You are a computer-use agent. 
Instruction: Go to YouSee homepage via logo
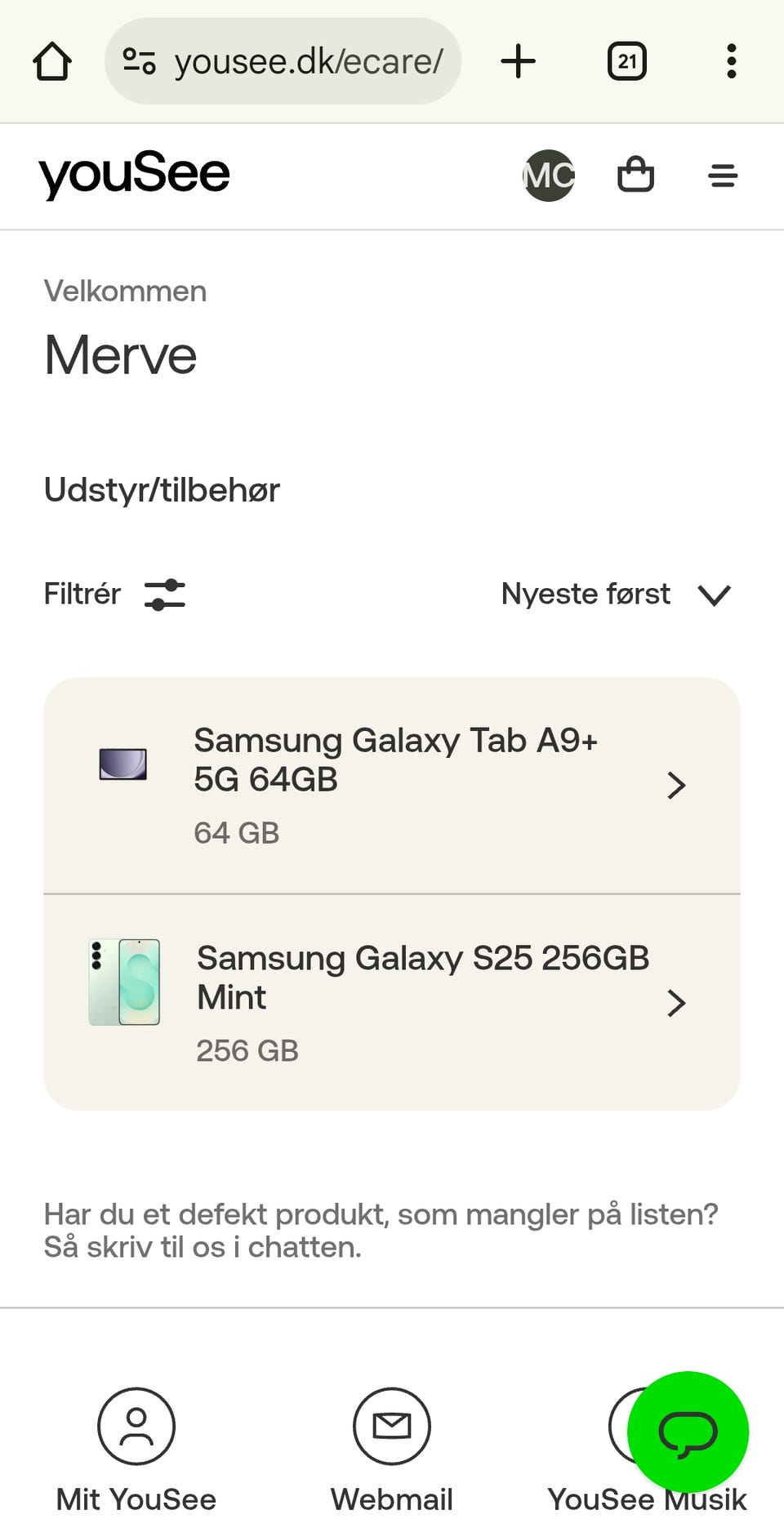pos(134,175)
